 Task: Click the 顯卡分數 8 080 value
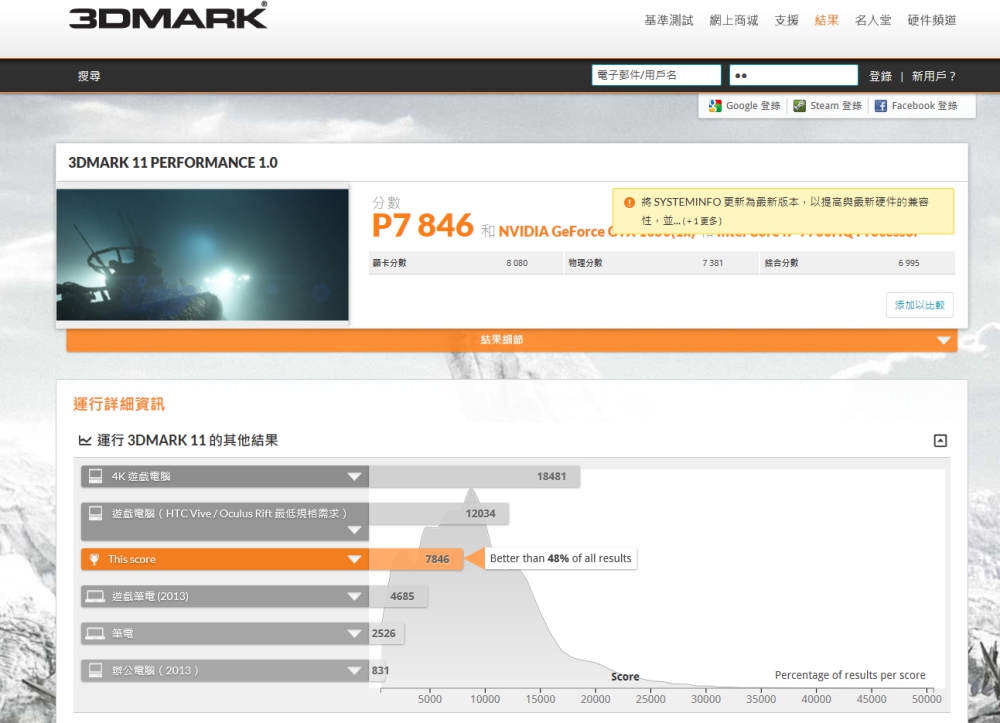517,263
